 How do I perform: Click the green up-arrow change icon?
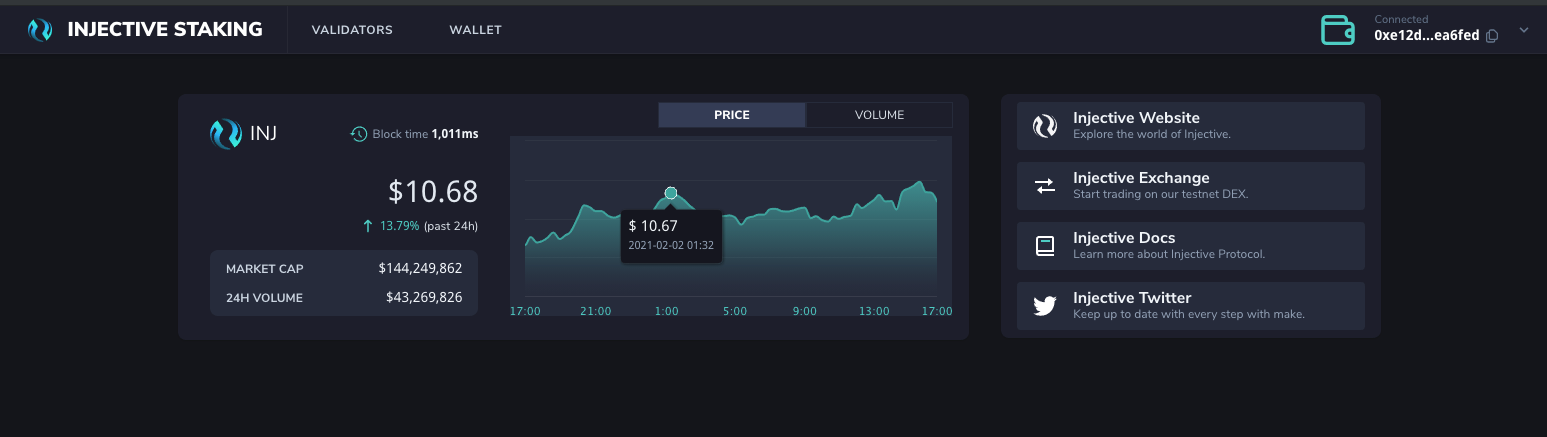point(368,226)
